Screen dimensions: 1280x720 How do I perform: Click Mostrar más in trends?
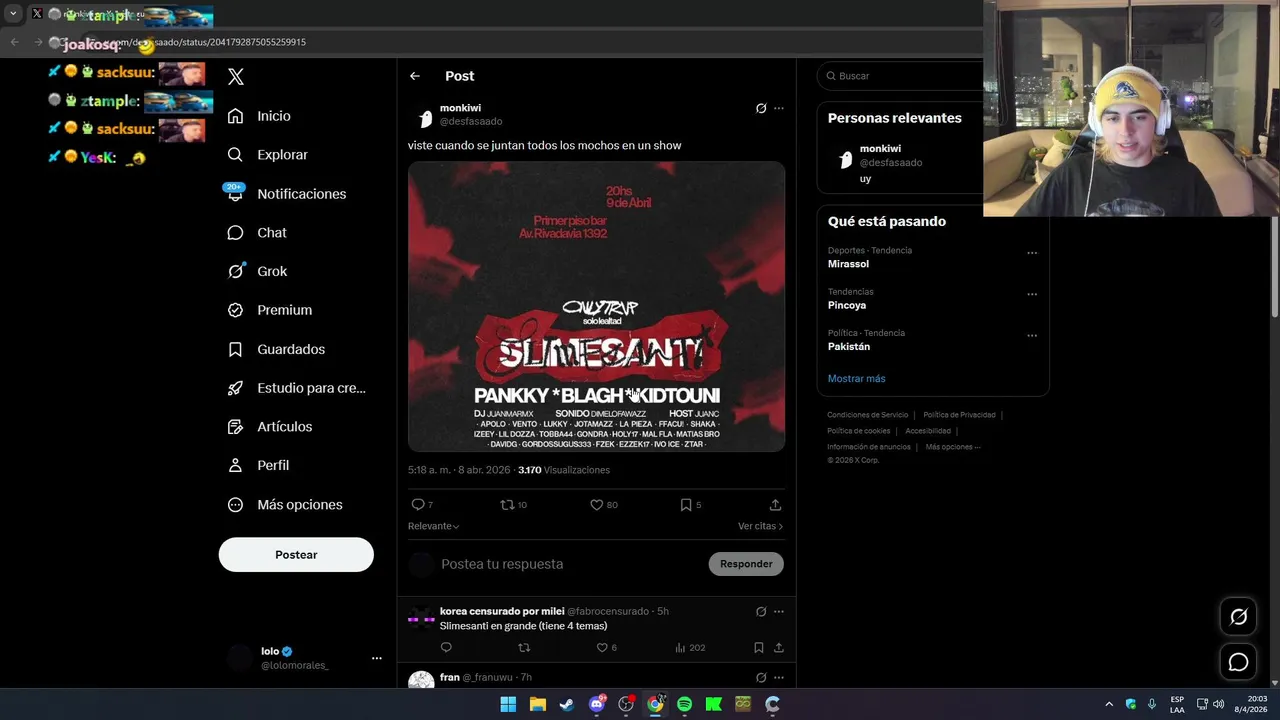click(x=856, y=379)
